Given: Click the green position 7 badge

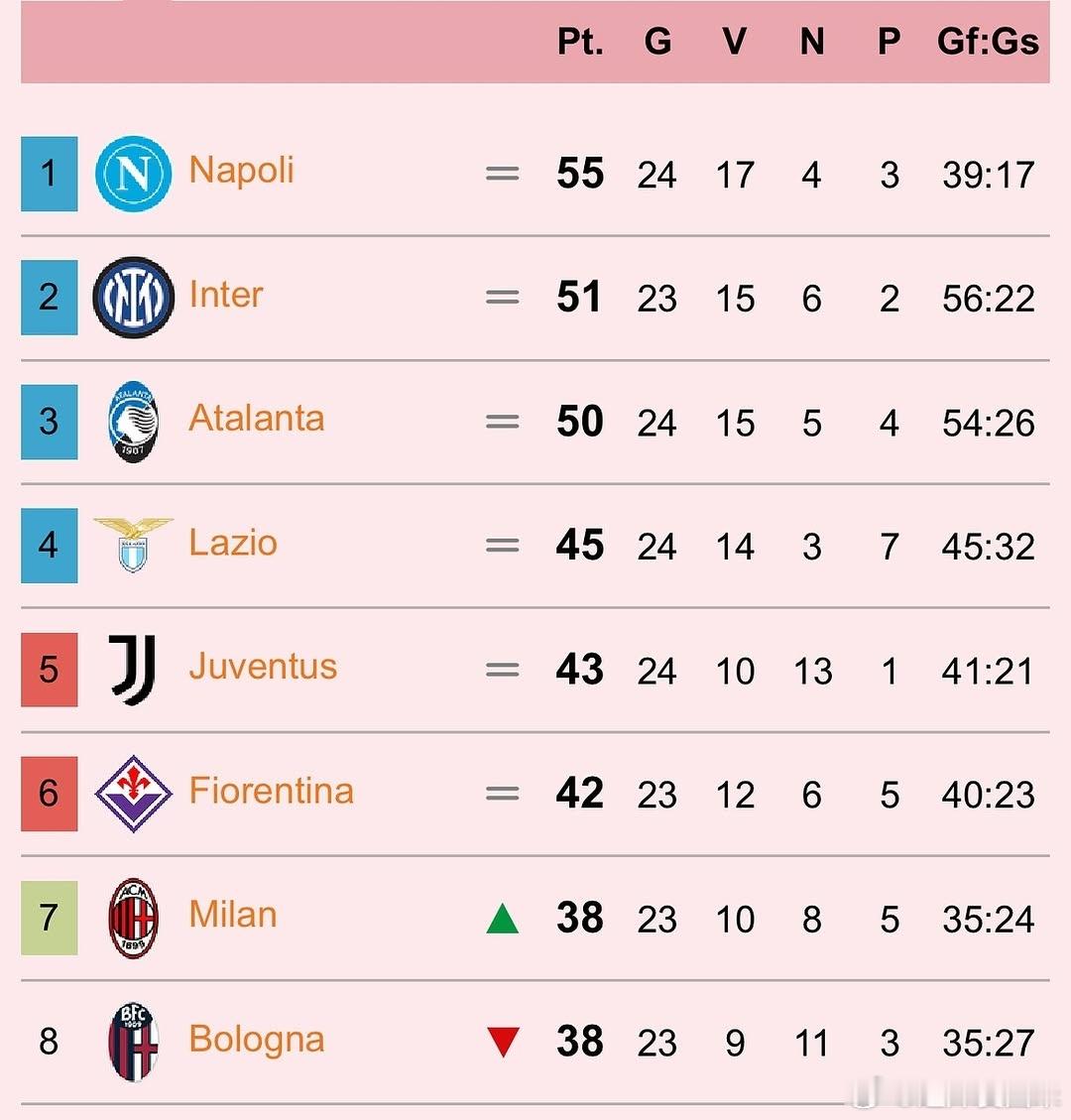Looking at the screenshot, I should coord(50,918).
